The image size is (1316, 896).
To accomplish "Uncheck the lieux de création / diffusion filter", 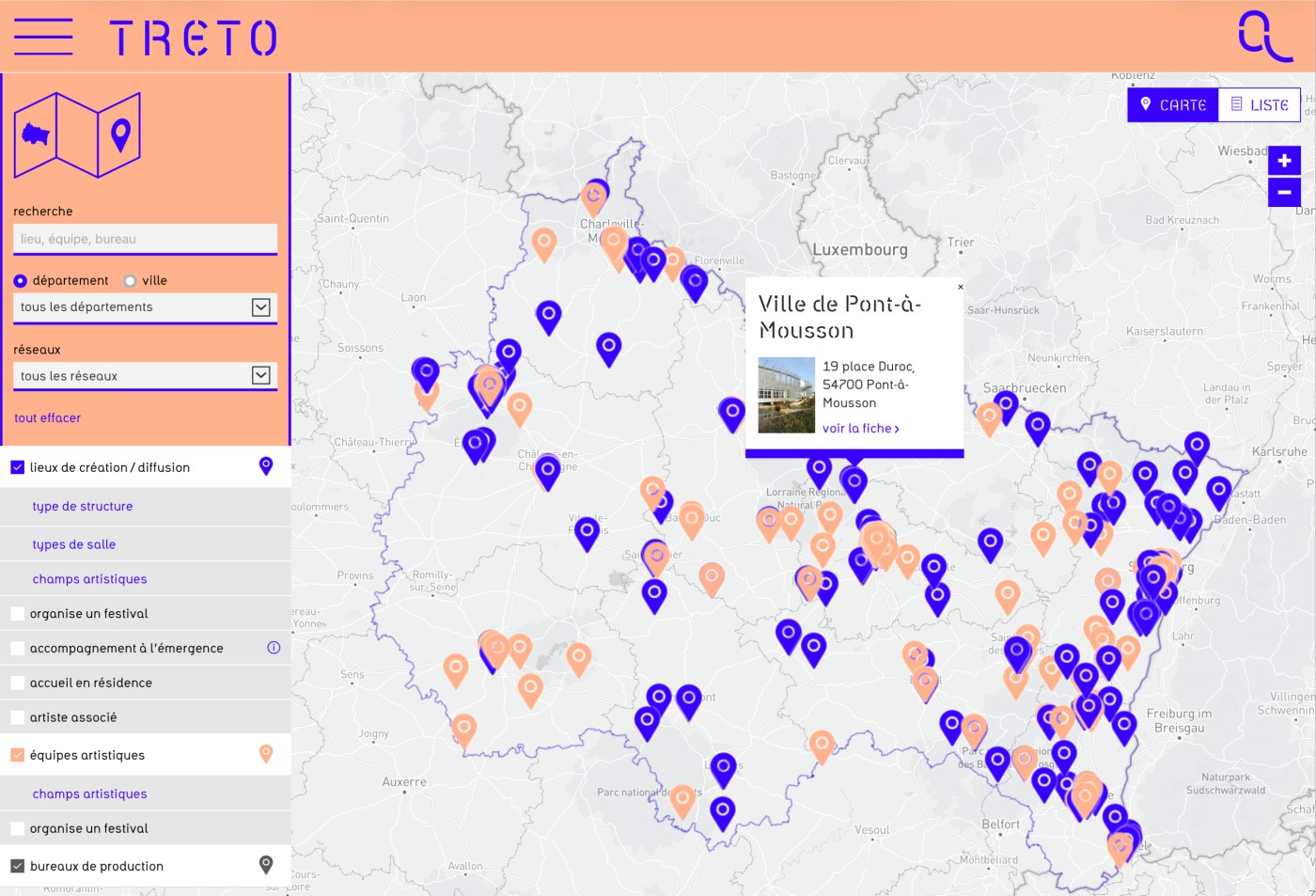I will 17,466.
